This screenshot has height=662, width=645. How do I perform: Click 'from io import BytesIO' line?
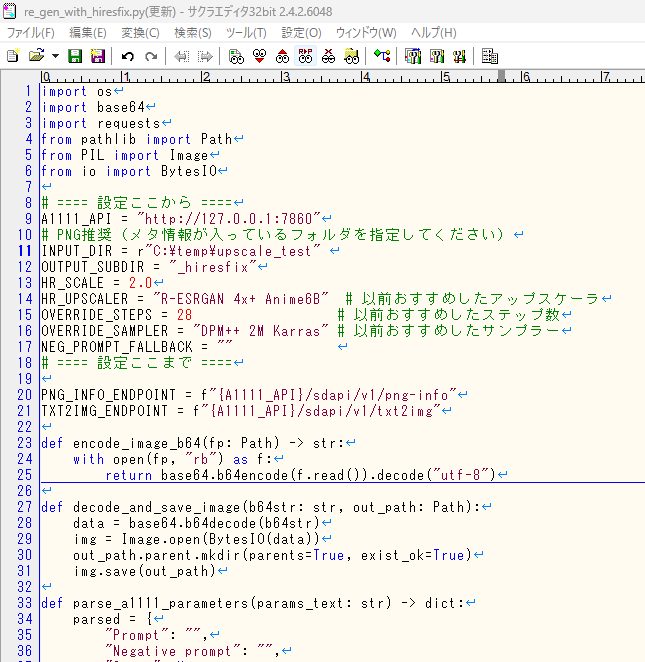point(129,171)
